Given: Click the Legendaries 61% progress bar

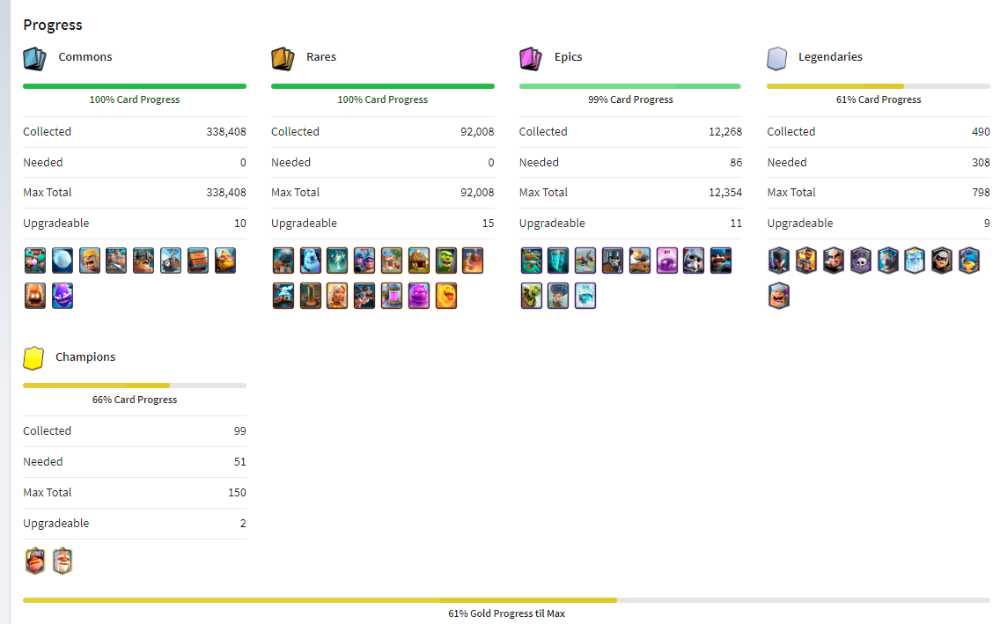Looking at the screenshot, I should point(878,86).
